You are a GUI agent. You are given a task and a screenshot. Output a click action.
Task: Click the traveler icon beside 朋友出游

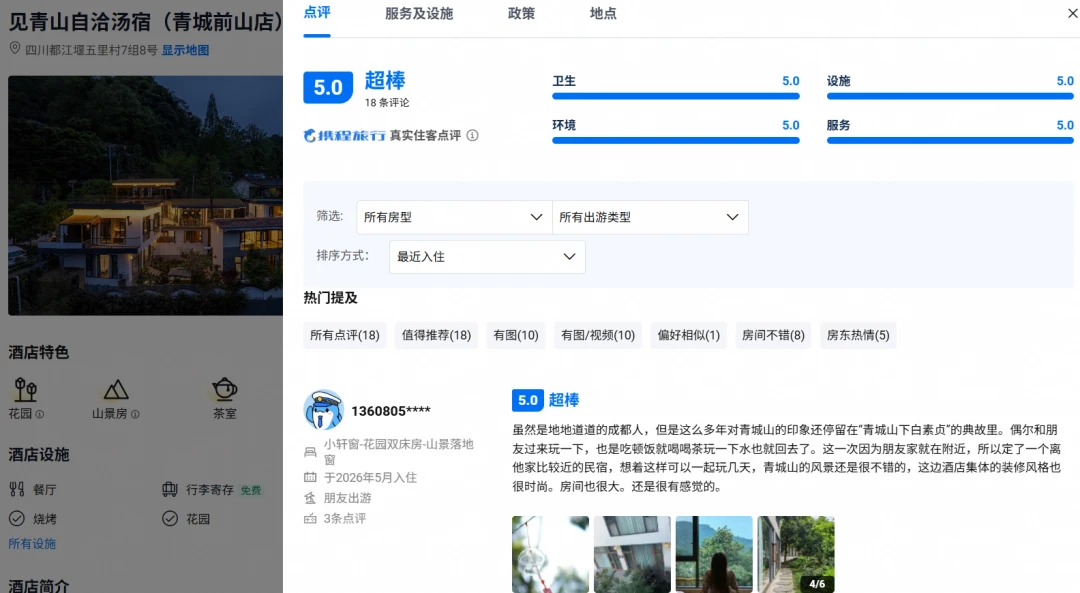point(310,498)
